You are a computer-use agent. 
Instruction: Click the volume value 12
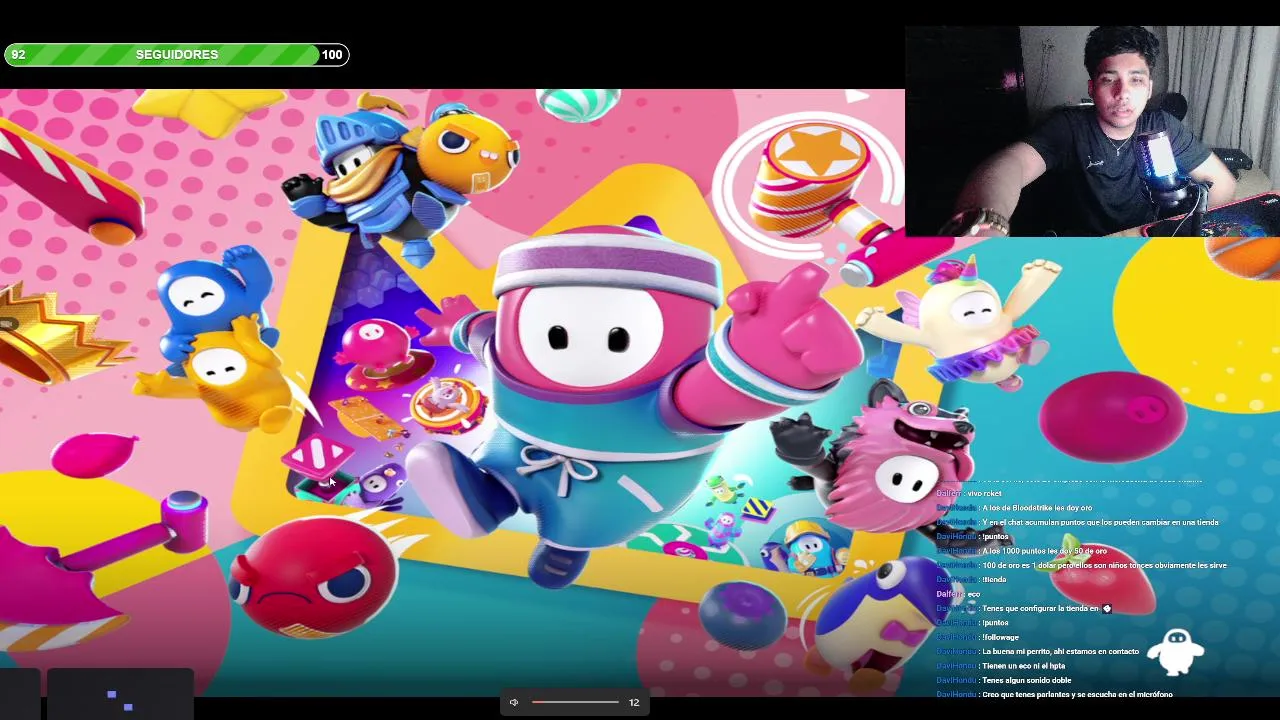[633, 702]
